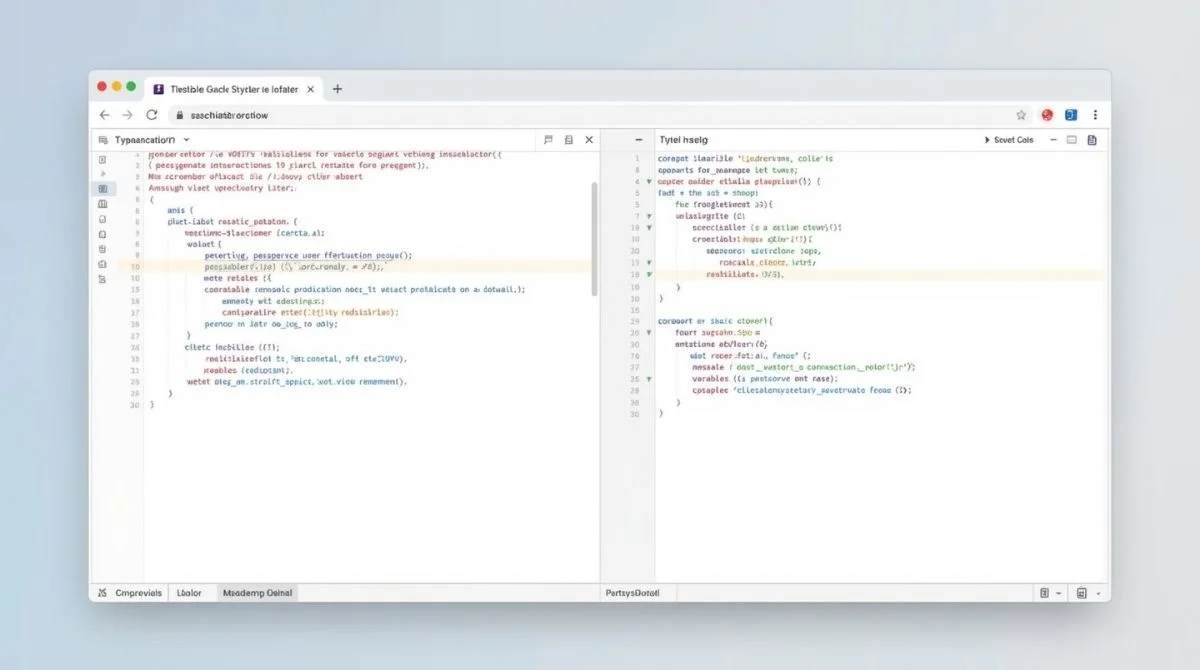Expand the Typaancation dropdown in left panel
1200x670 pixels.
(187, 140)
